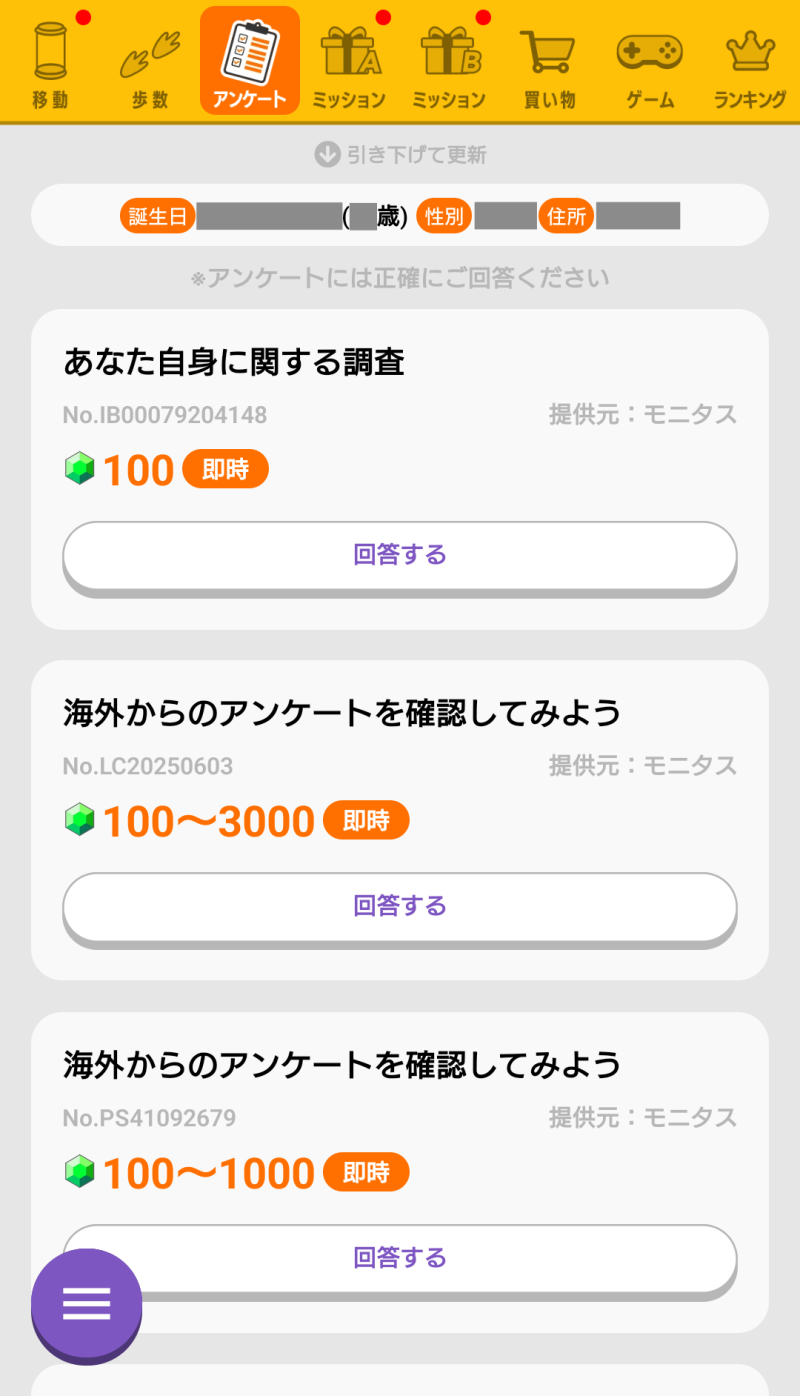Tap the 性別 profile label

click(x=443, y=216)
